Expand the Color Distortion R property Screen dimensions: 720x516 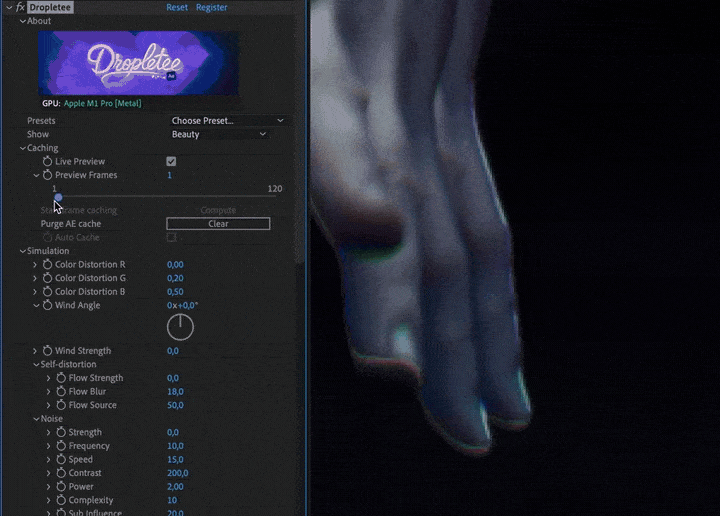pos(35,264)
